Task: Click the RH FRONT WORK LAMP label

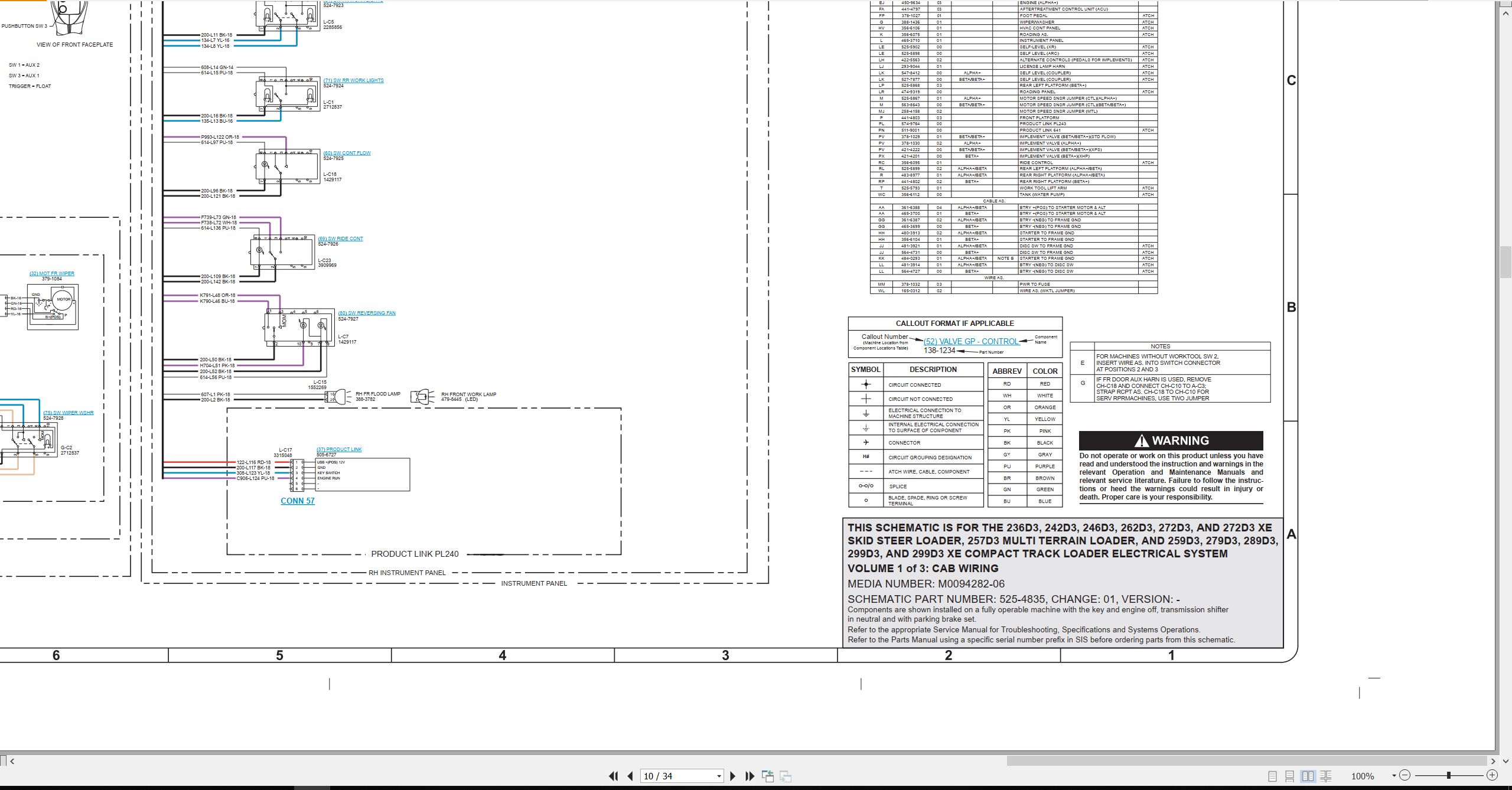Action: 469,394
